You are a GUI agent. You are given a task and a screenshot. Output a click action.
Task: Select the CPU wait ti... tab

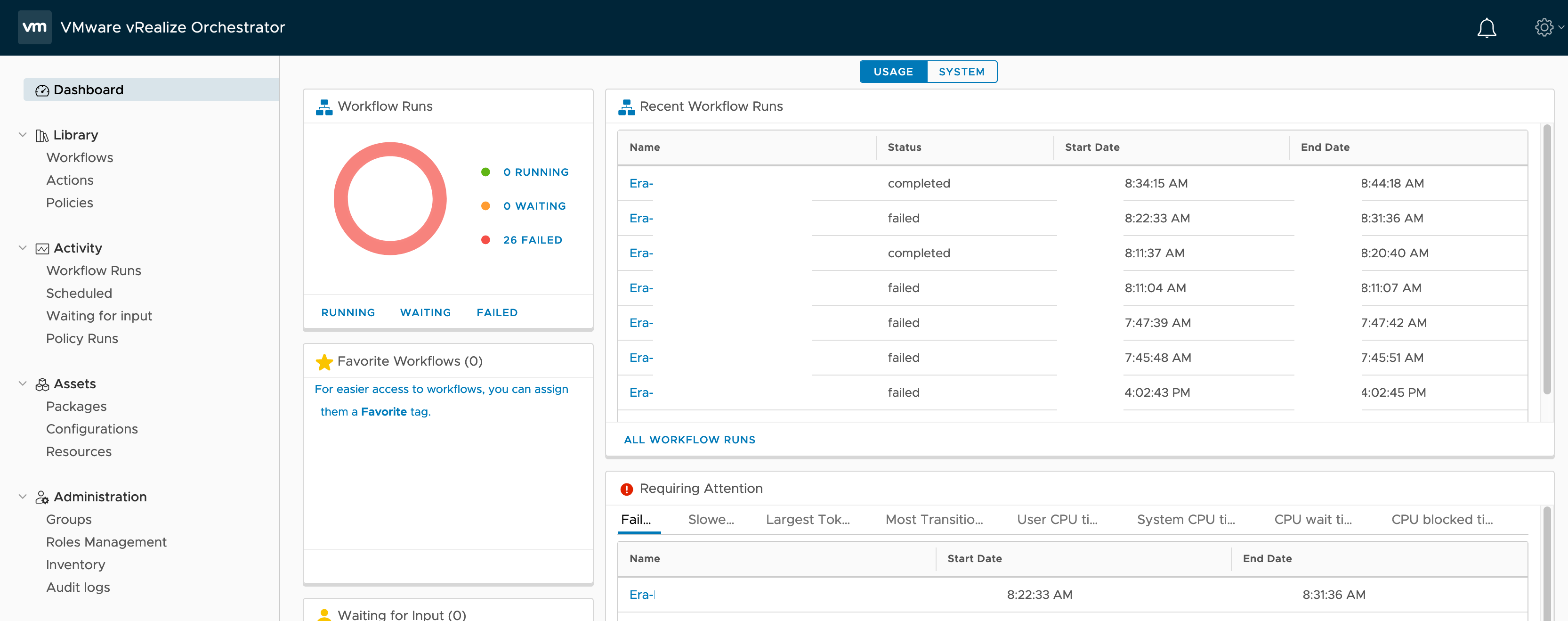(1313, 520)
